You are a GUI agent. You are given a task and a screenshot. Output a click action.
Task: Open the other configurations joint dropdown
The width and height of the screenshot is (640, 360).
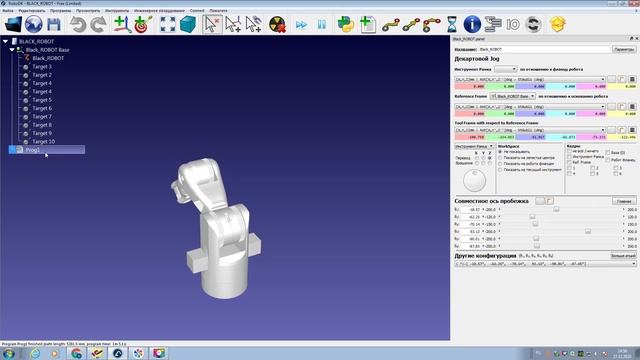click(545, 264)
